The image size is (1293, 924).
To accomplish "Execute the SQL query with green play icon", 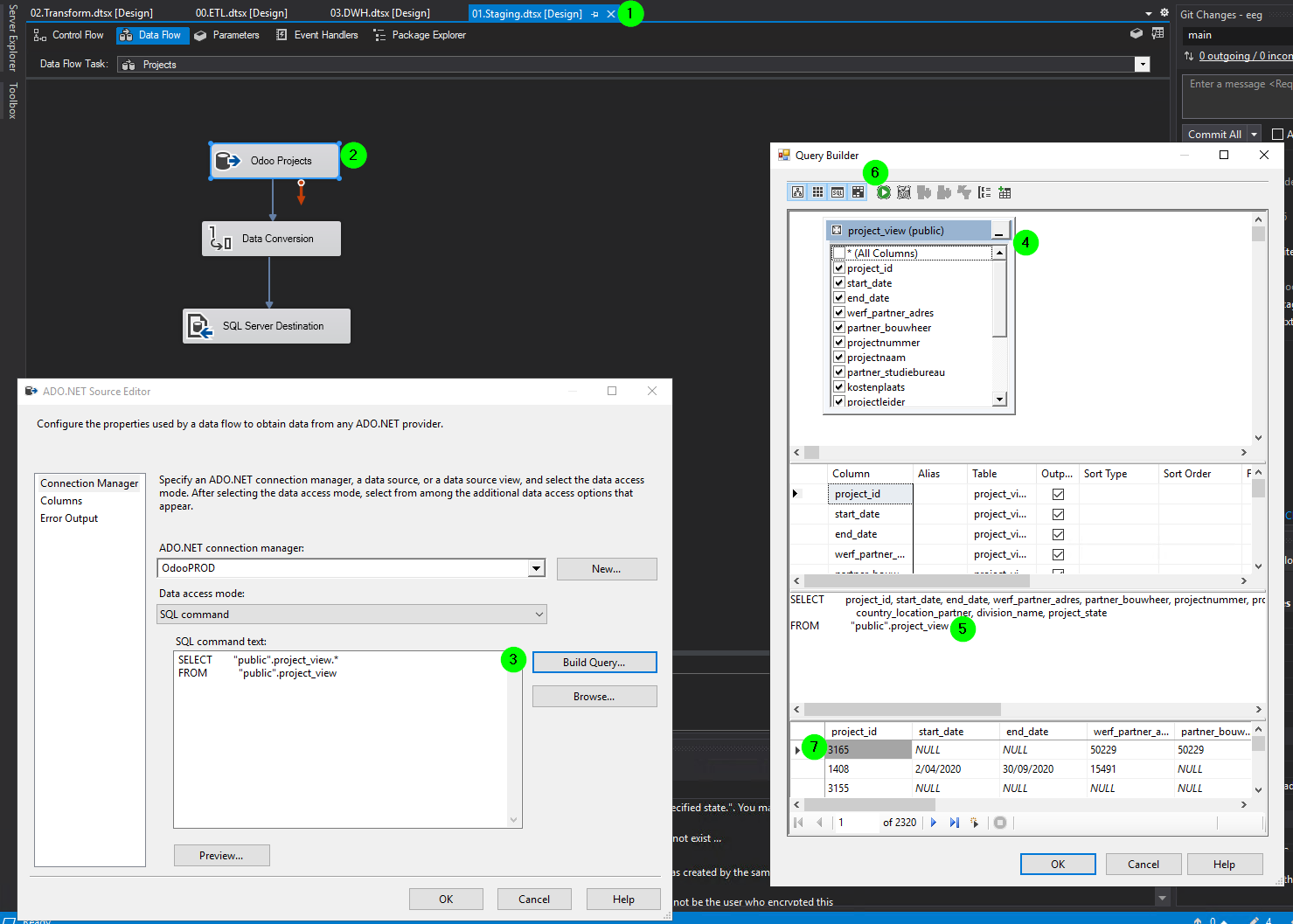I will [884, 192].
